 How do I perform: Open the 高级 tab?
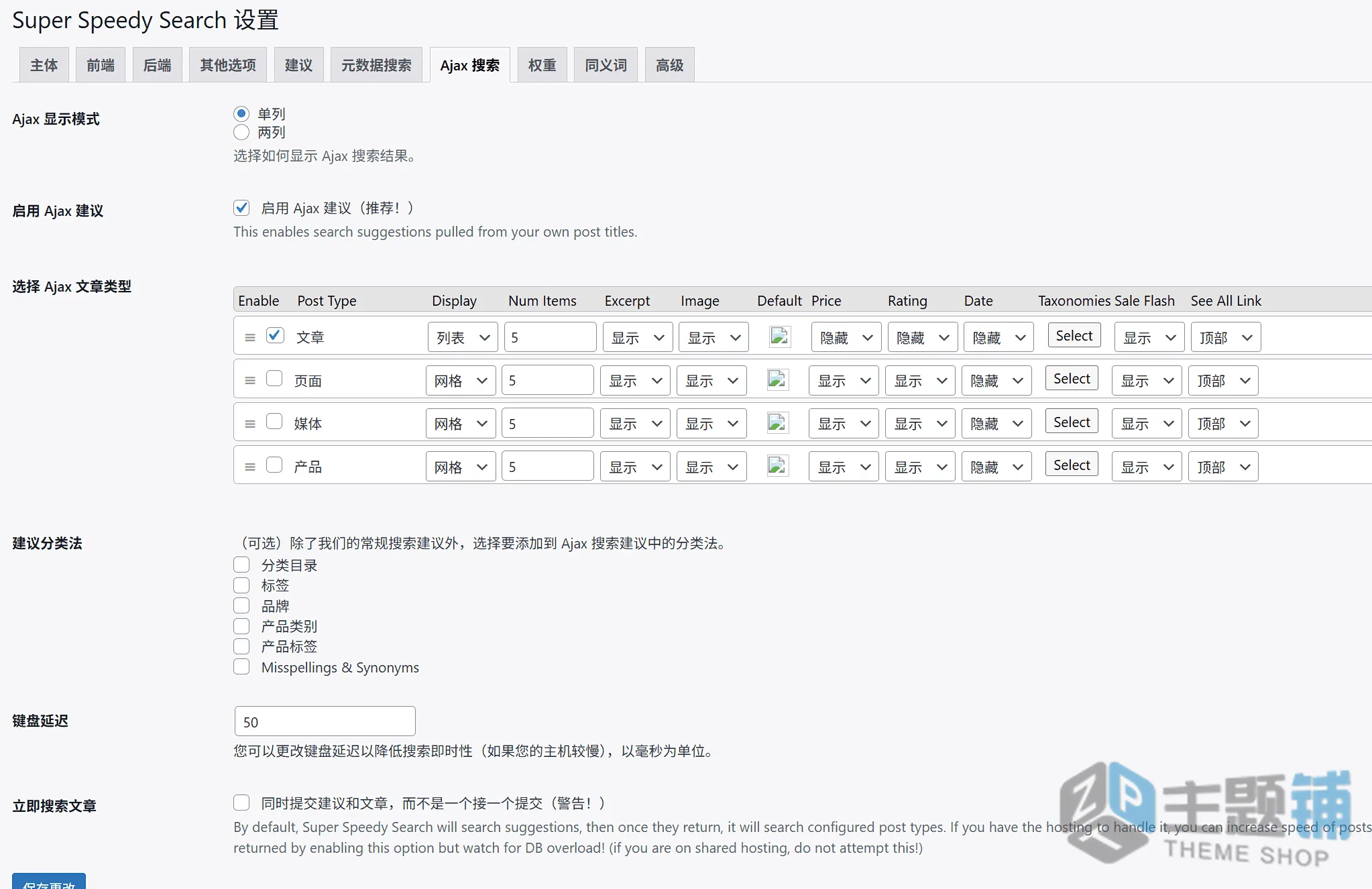pyautogui.click(x=670, y=65)
